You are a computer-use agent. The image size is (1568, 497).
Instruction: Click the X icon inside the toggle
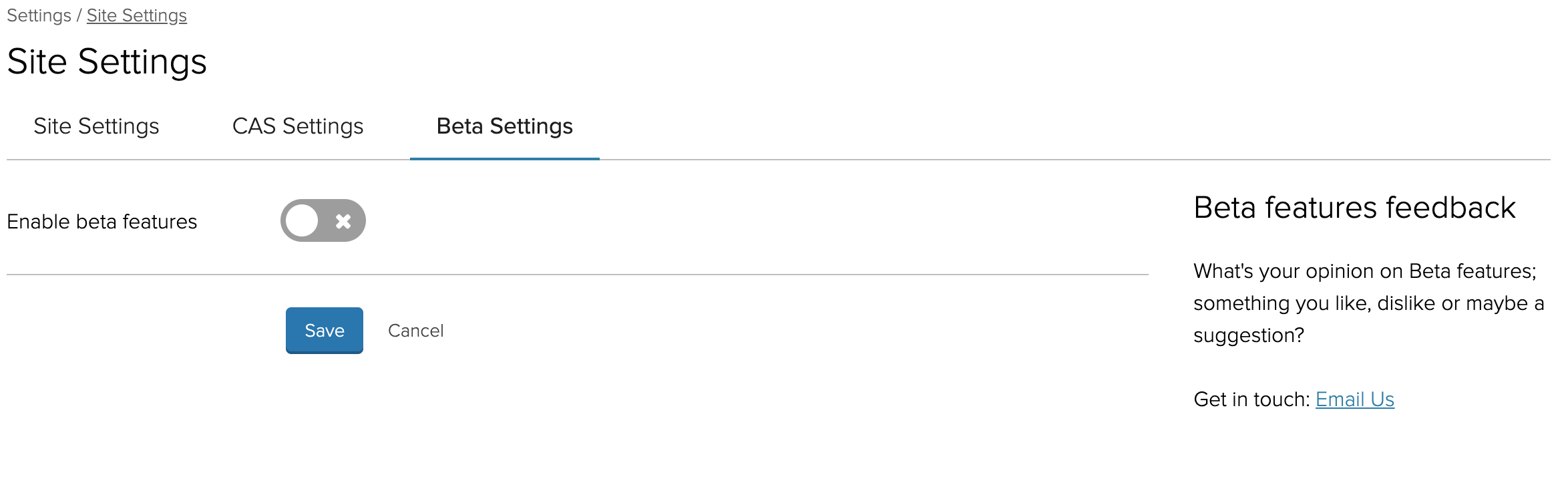click(x=343, y=221)
